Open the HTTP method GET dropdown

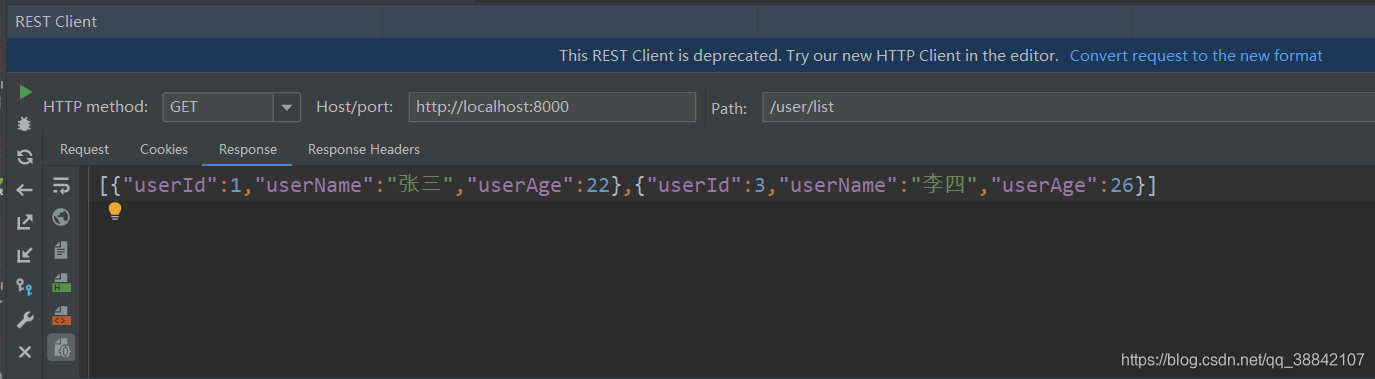coord(288,107)
